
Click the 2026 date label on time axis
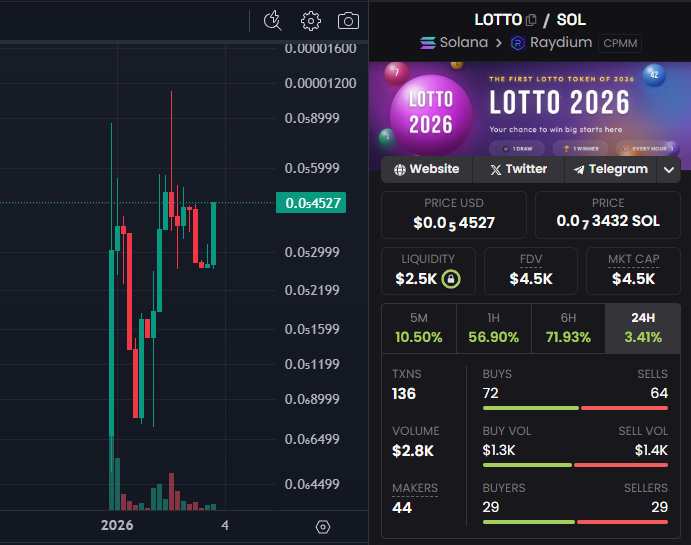[x=117, y=525]
